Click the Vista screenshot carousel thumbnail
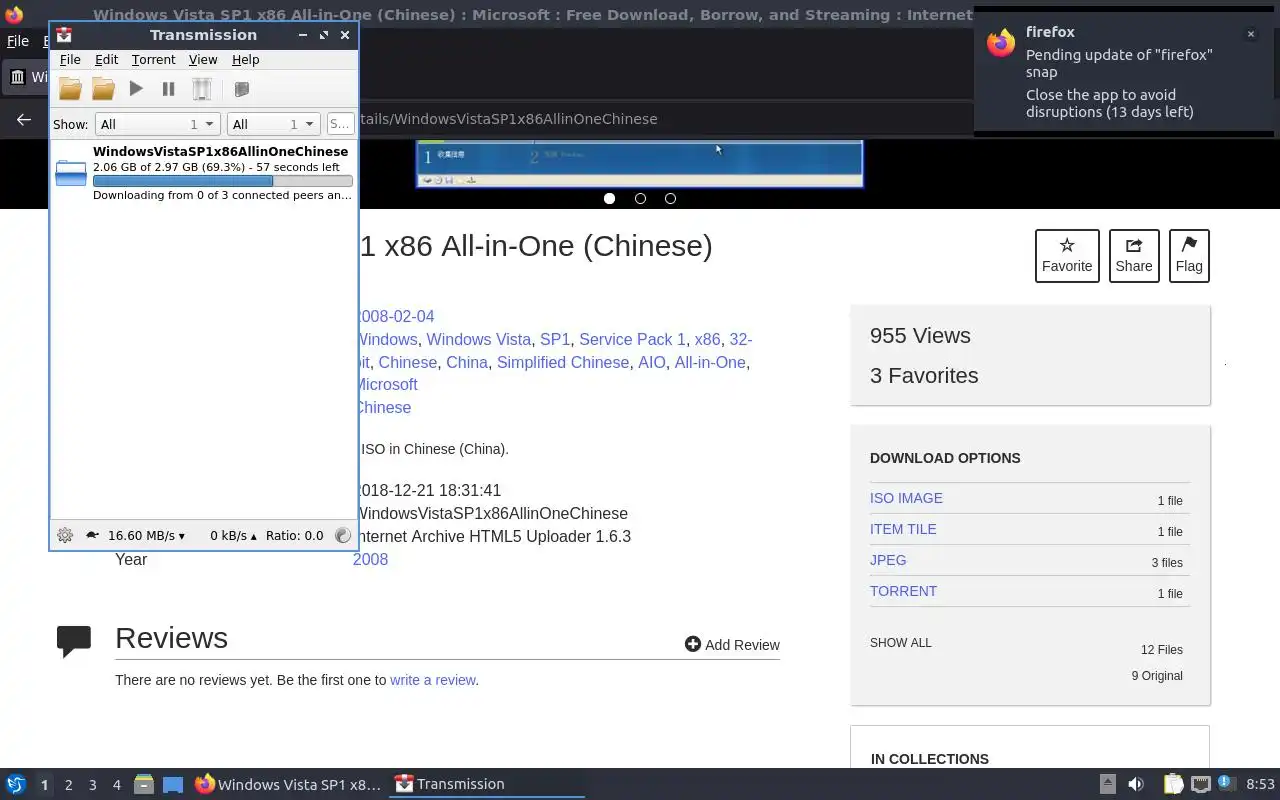Viewport: 1280px width, 800px height. pos(640,164)
